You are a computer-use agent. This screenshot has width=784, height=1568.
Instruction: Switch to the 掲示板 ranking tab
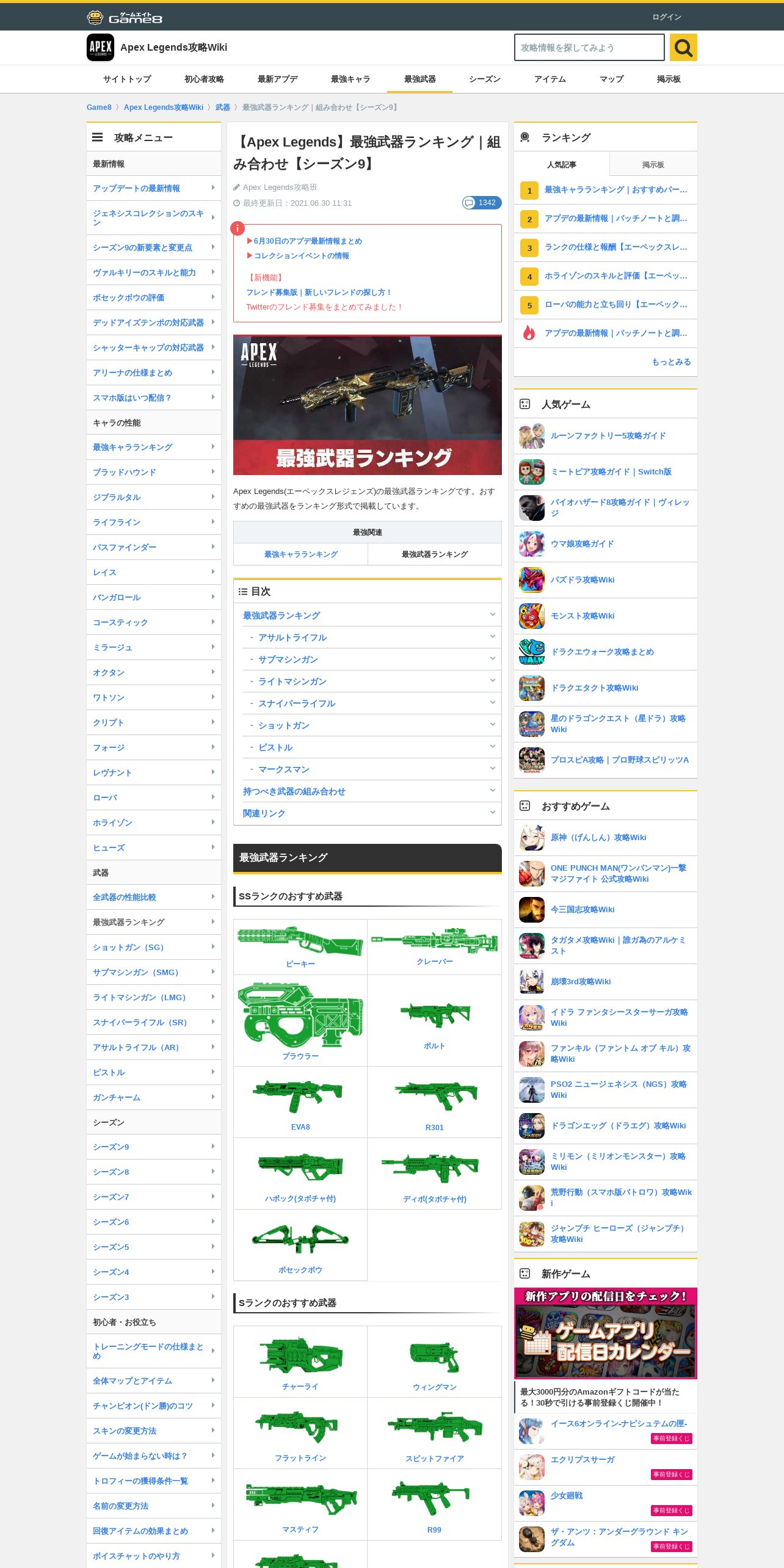pyautogui.click(x=653, y=165)
